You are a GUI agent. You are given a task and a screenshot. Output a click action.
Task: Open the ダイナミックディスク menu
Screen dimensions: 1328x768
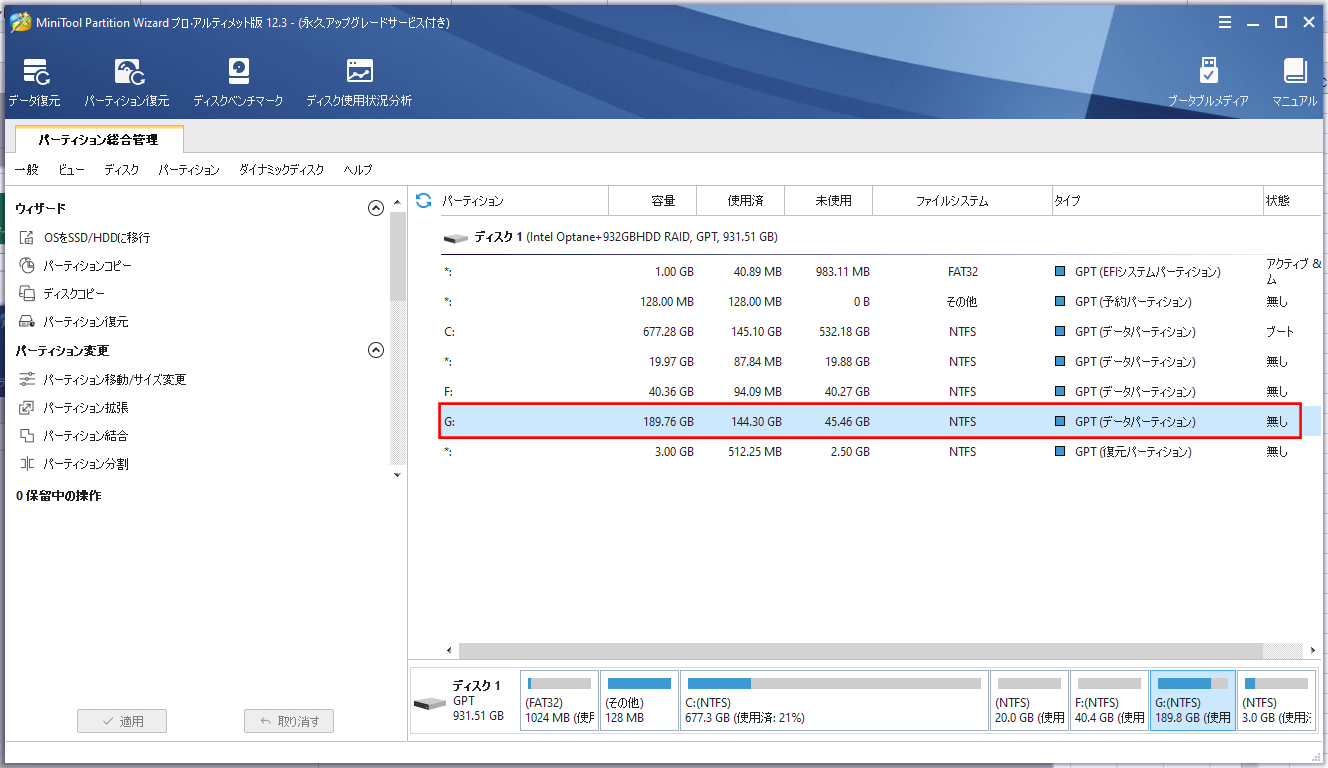[282, 170]
